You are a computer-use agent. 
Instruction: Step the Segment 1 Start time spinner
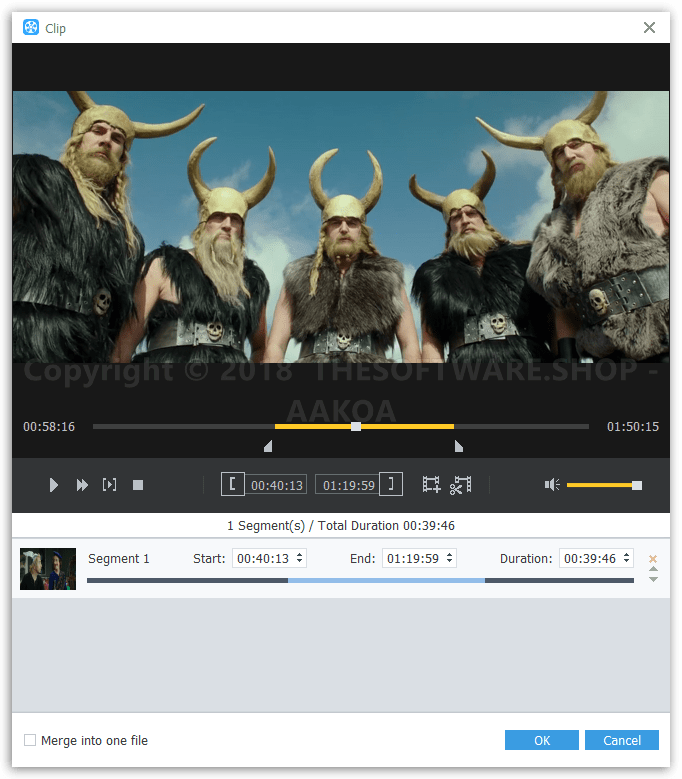pos(300,558)
